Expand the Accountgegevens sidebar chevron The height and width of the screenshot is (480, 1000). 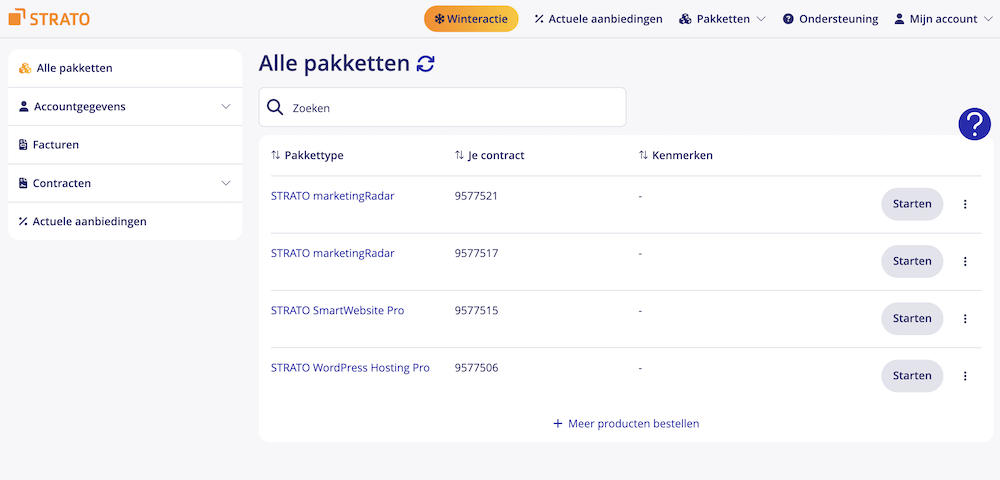click(226, 106)
